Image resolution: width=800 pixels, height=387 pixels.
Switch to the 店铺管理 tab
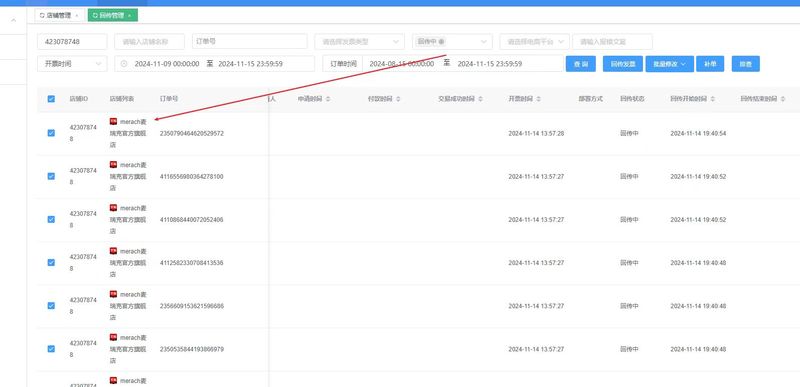pyautogui.click(x=59, y=16)
